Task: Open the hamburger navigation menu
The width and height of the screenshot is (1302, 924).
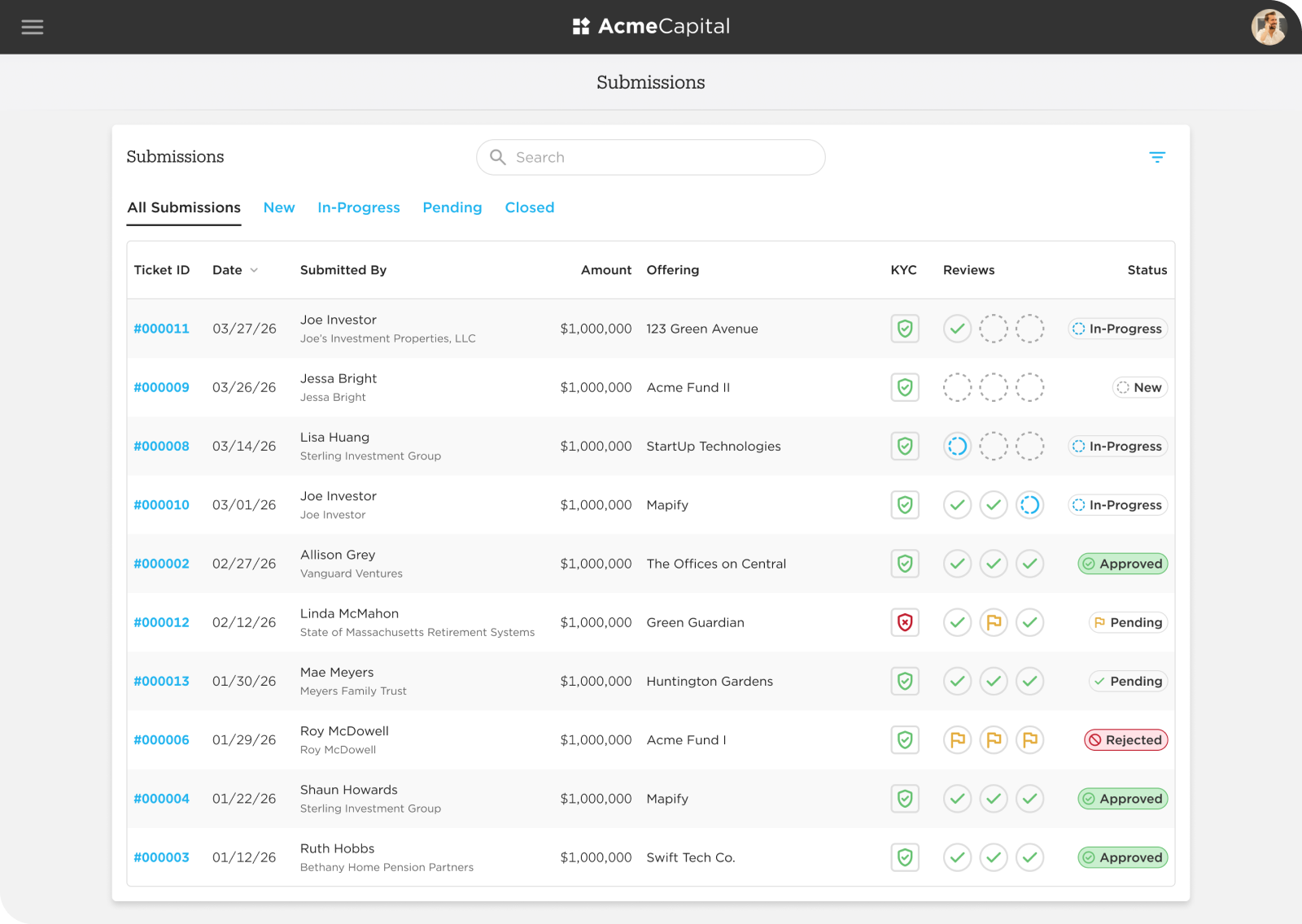Action: point(33,27)
